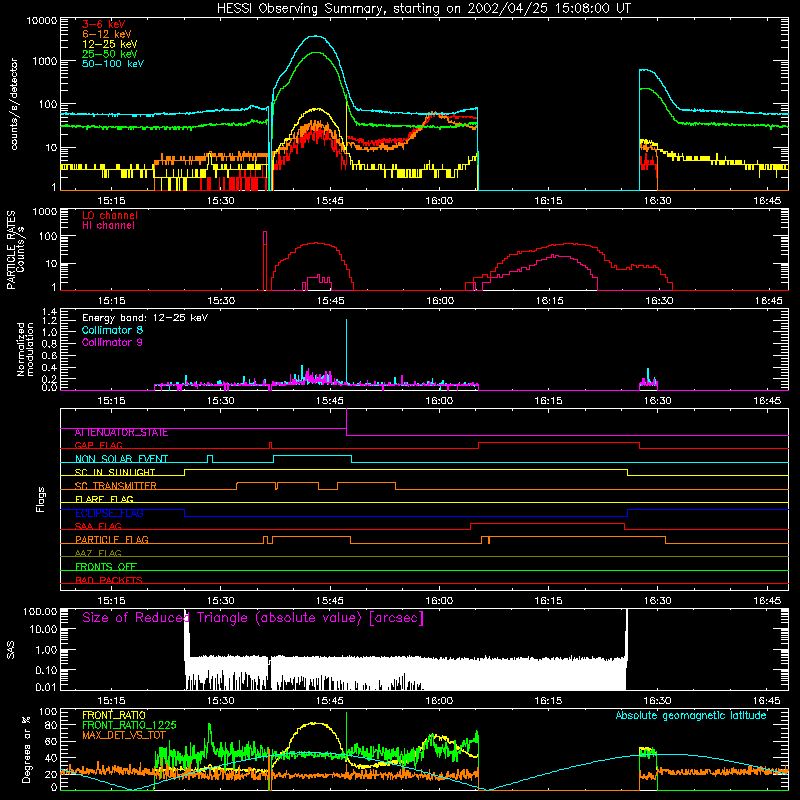This screenshot has height=800, width=800.
Task: Click the '1.4' tick on modulation panel
Action: coord(49,312)
